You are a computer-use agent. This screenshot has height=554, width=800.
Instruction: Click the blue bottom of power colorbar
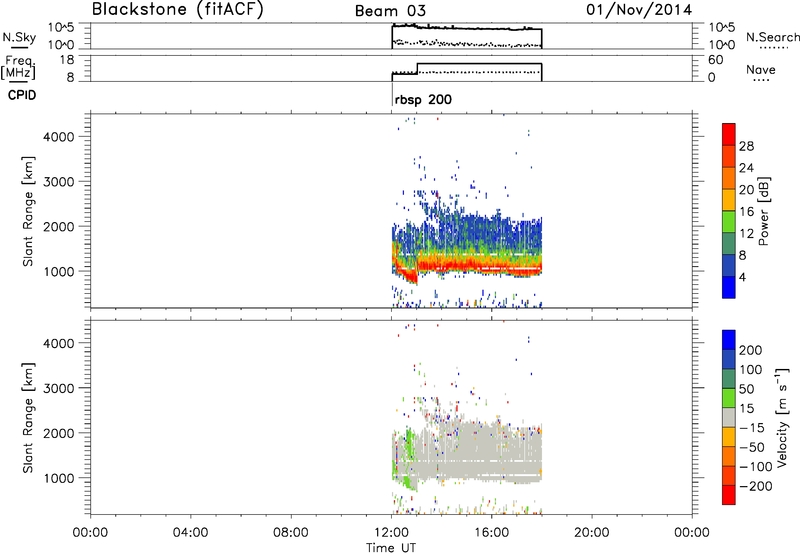(729, 287)
